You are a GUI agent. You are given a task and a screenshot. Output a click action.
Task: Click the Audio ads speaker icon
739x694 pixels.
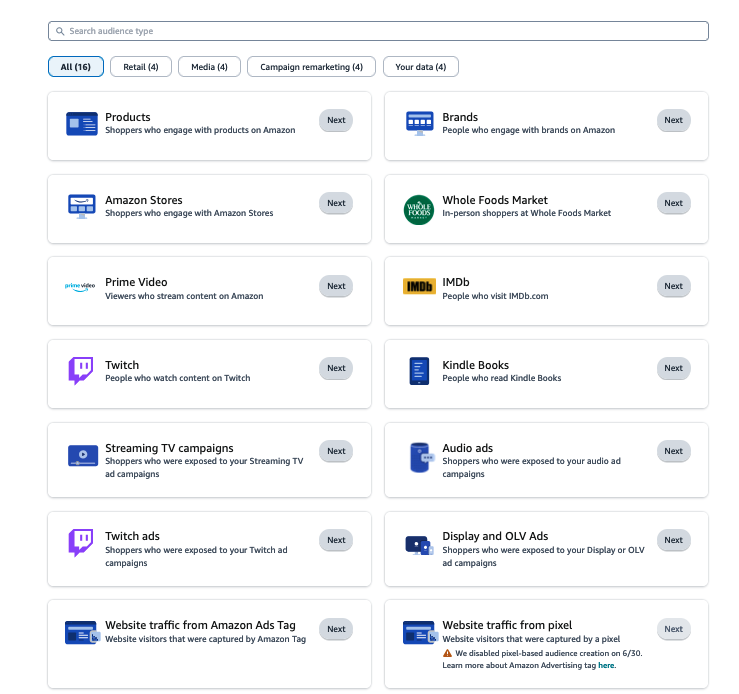coord(419,457)
